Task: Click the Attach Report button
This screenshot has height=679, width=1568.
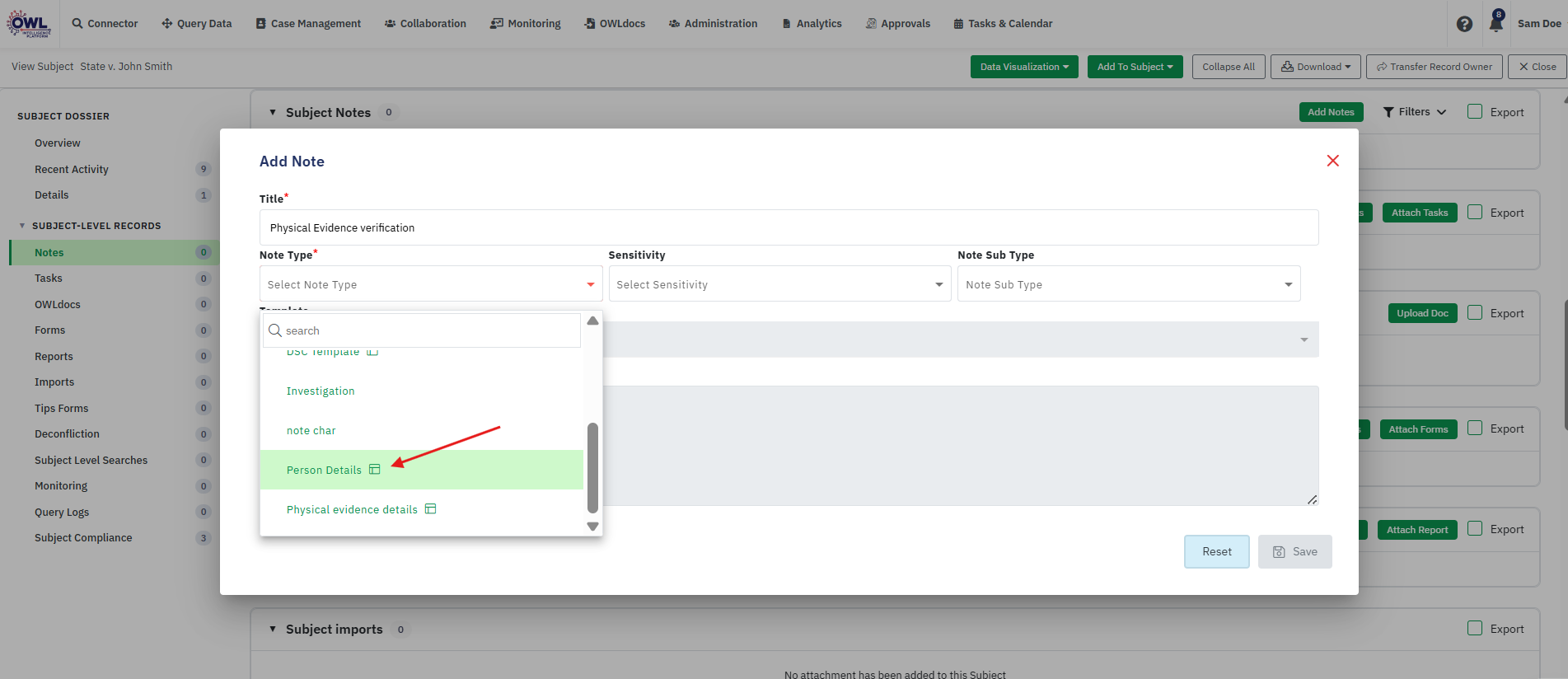Action: coord(1416,530)
